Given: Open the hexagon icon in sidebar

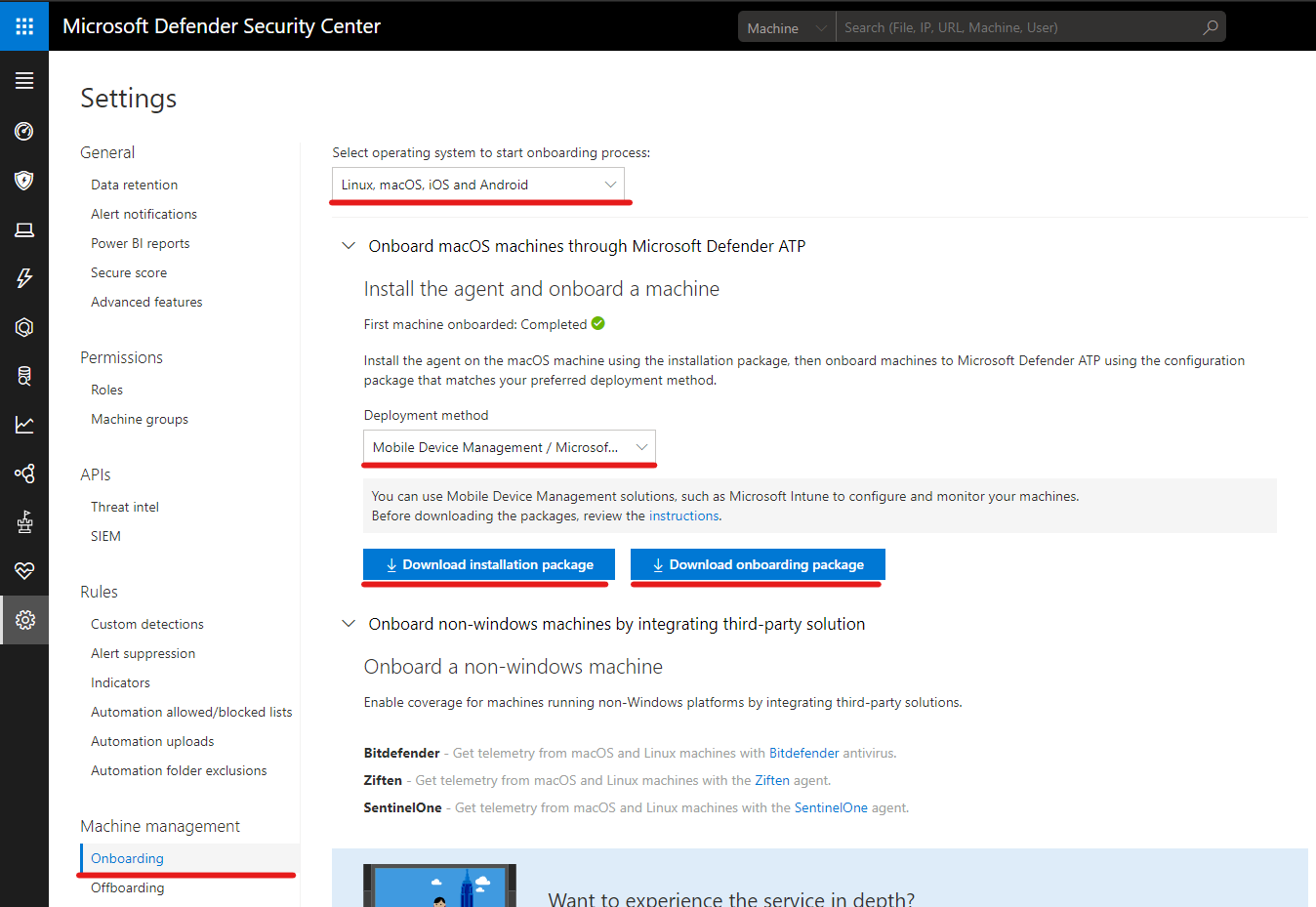Looking at the screenshot, I should [x=24, y=327].
